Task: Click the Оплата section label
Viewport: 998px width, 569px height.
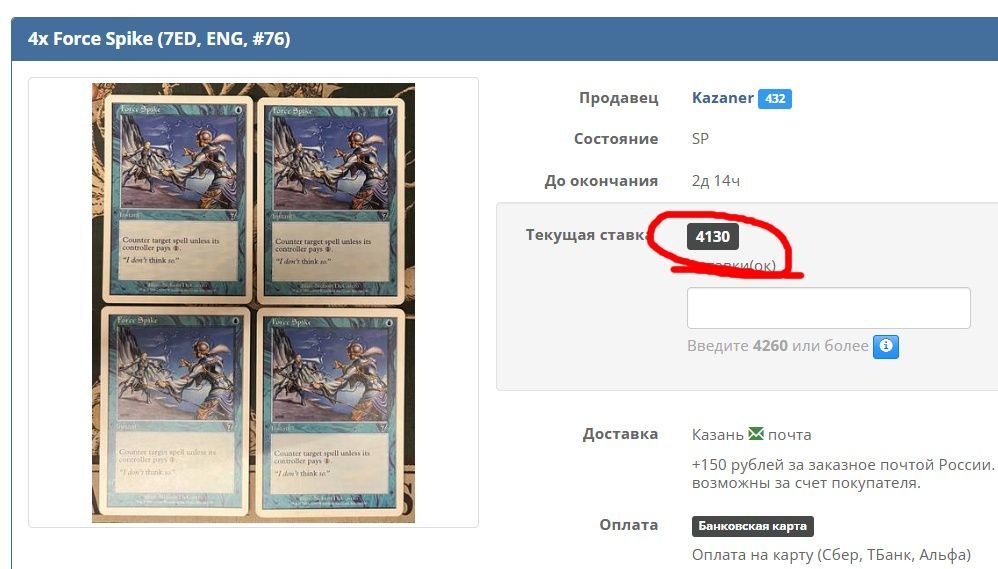Action: (x=628, y=524)
